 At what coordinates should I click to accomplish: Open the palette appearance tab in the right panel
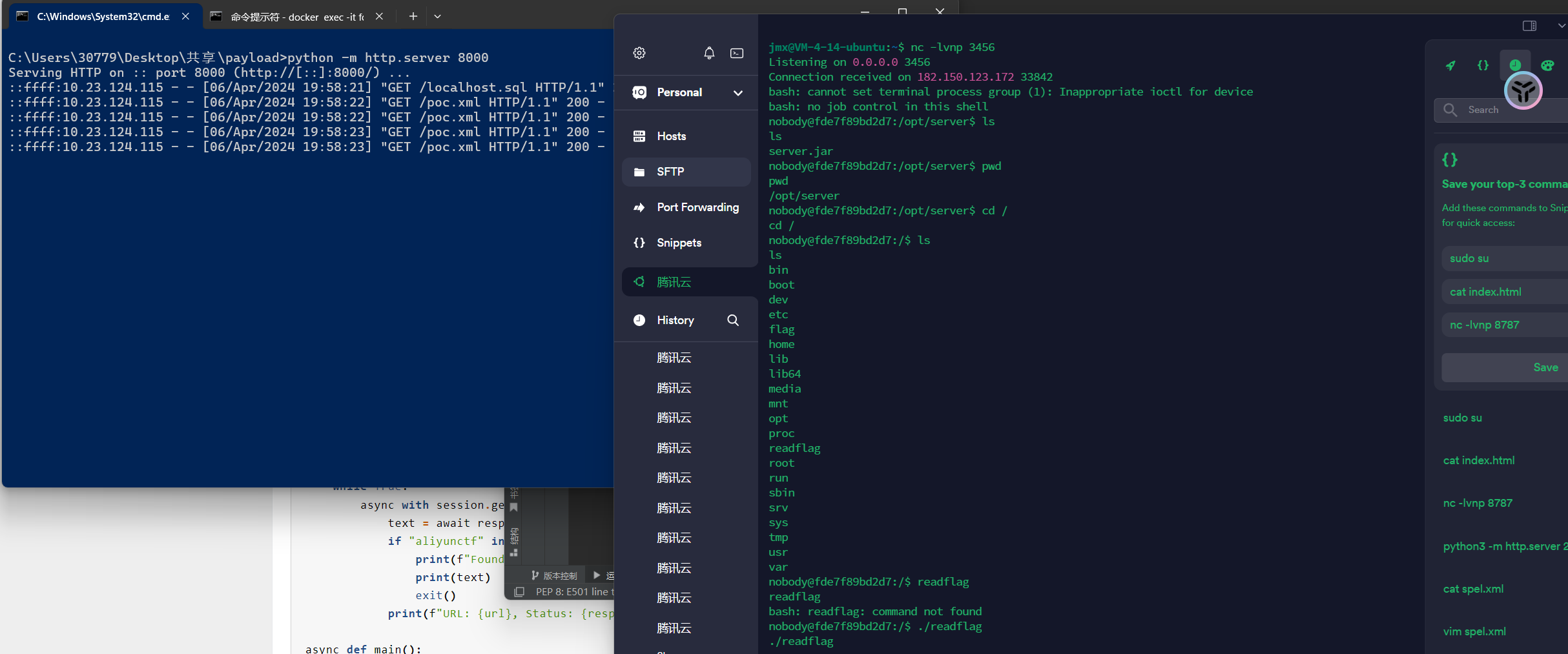1547,65
